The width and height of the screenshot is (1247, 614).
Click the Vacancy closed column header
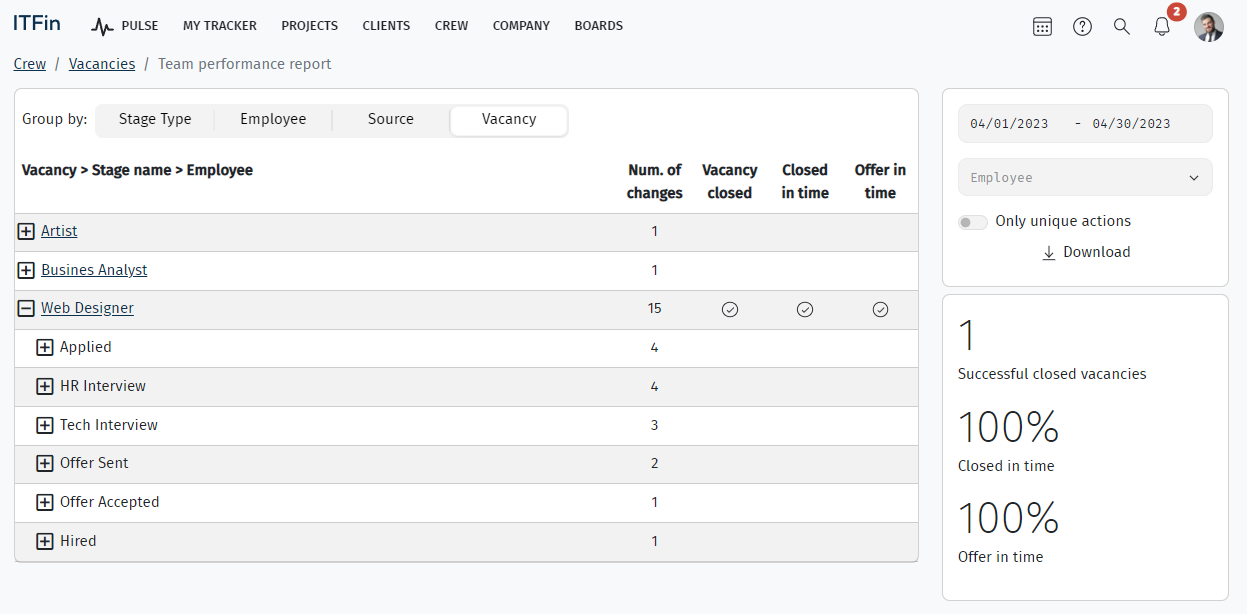click(x=730, y=182)
